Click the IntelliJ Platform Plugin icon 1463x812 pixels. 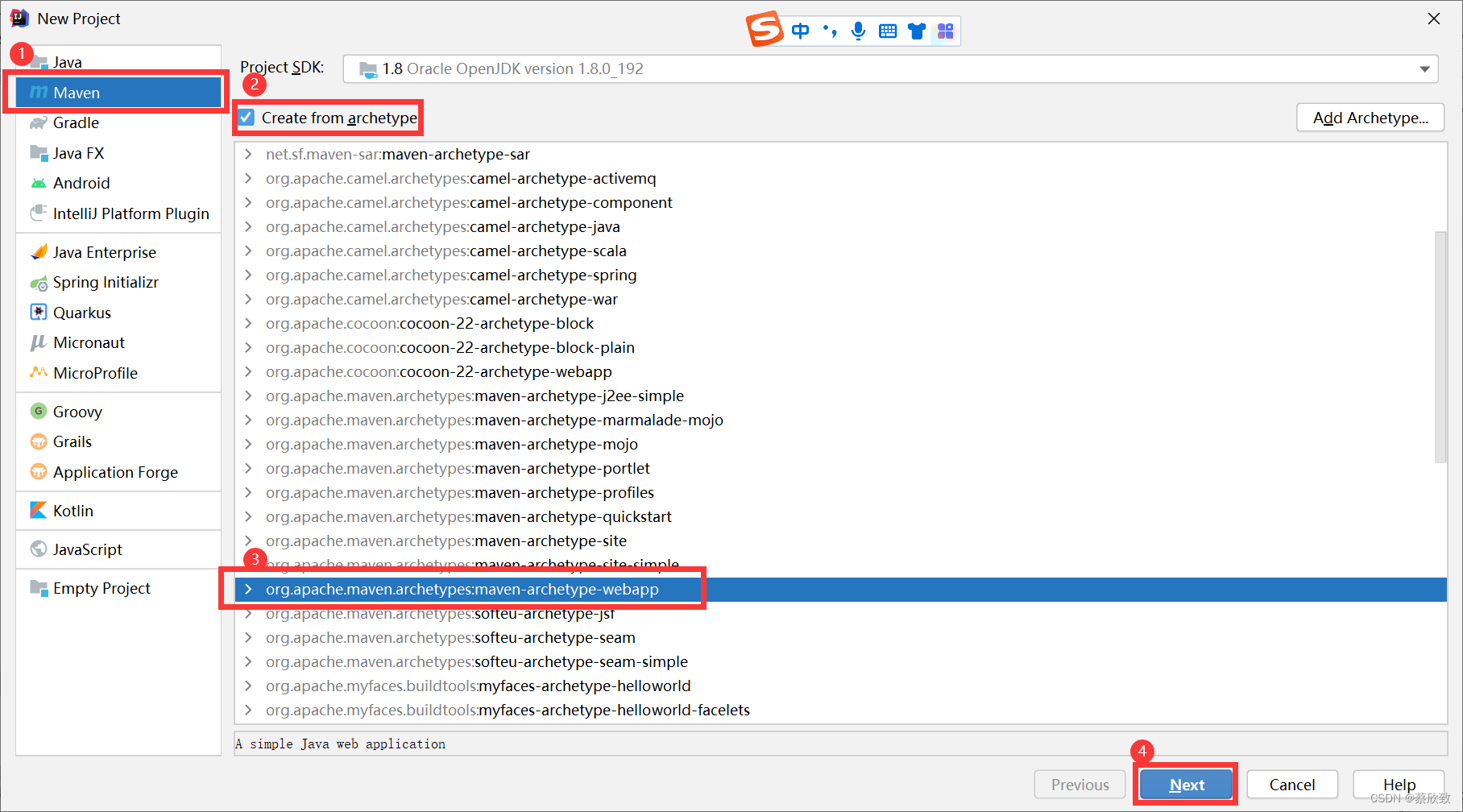click(x=38, y=213)
